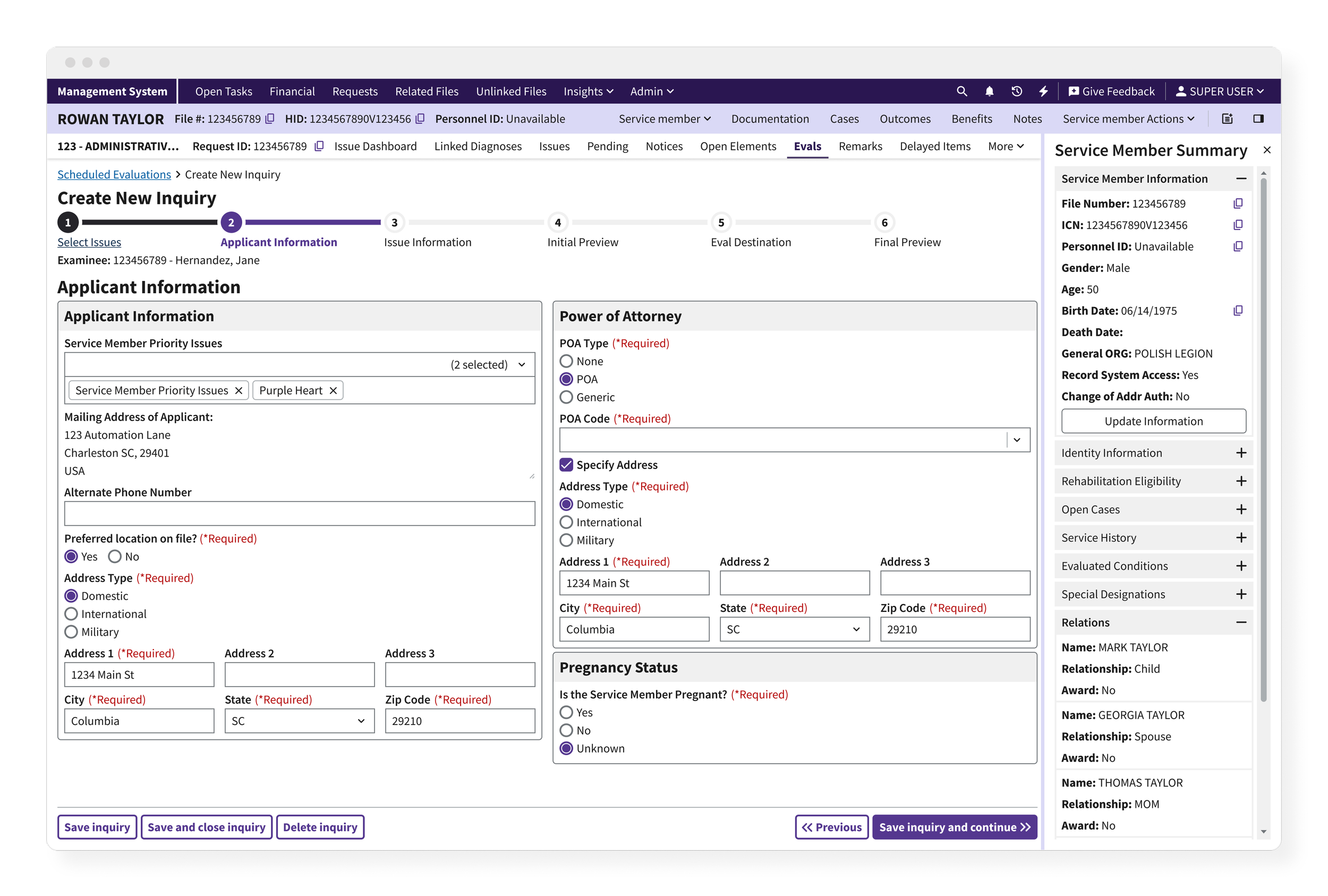Viewport: 1328px width, 896px height.
Task: Copy Personnel ID in summary panel
Action: (x=1238, y=247)
